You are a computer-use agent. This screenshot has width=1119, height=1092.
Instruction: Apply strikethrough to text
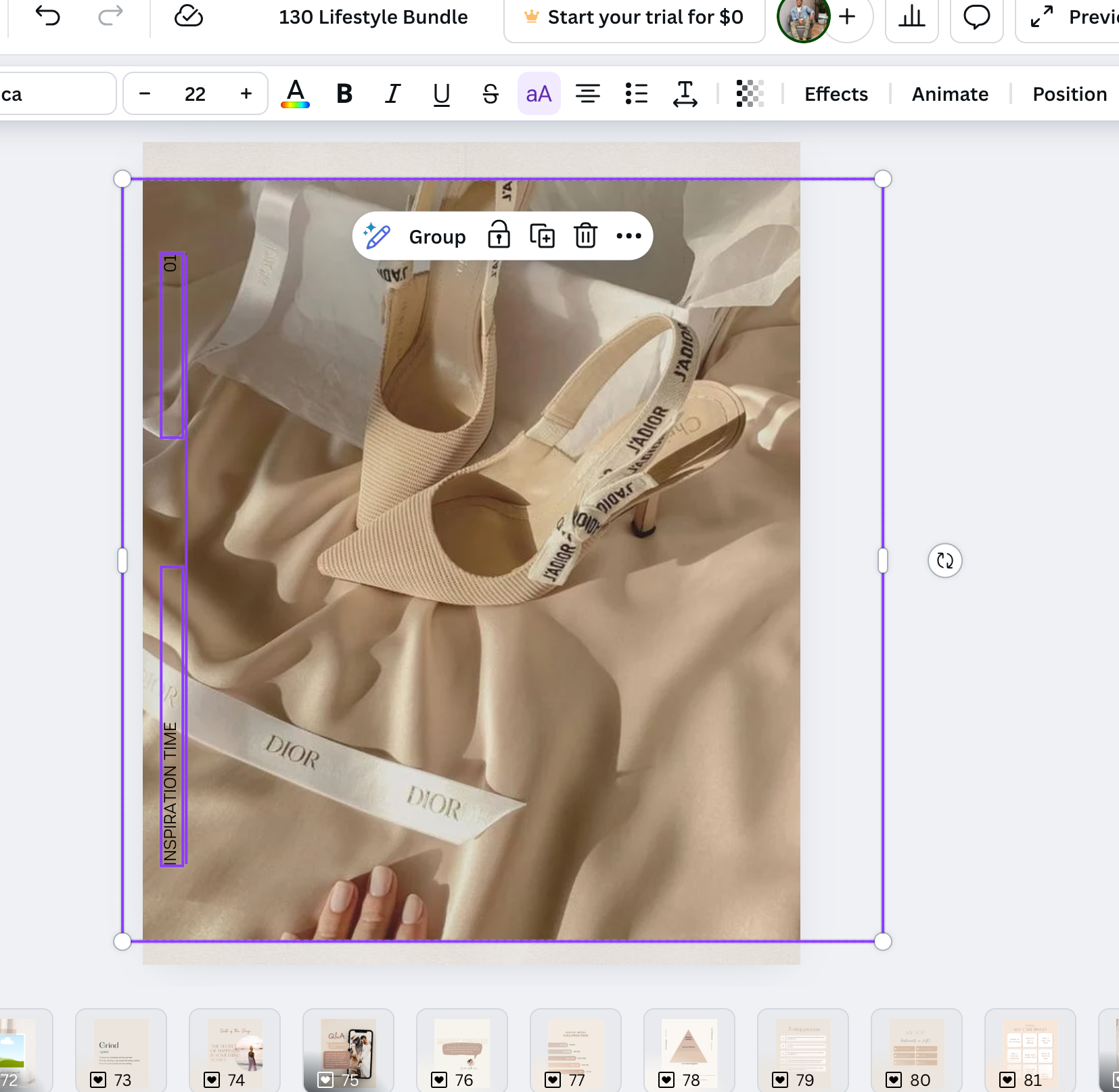pyautogui.click(x=490, y=94)
